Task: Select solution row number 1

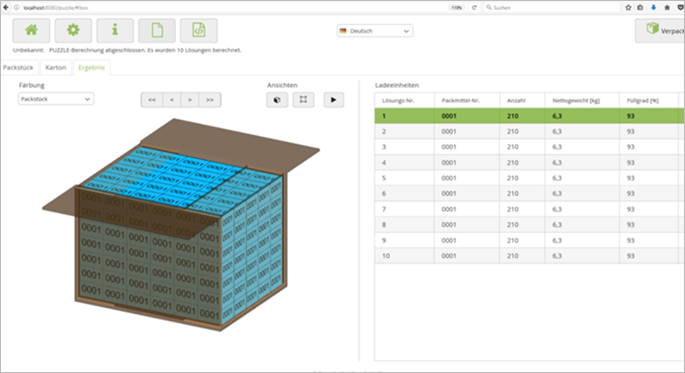Action: click(529, 116)
